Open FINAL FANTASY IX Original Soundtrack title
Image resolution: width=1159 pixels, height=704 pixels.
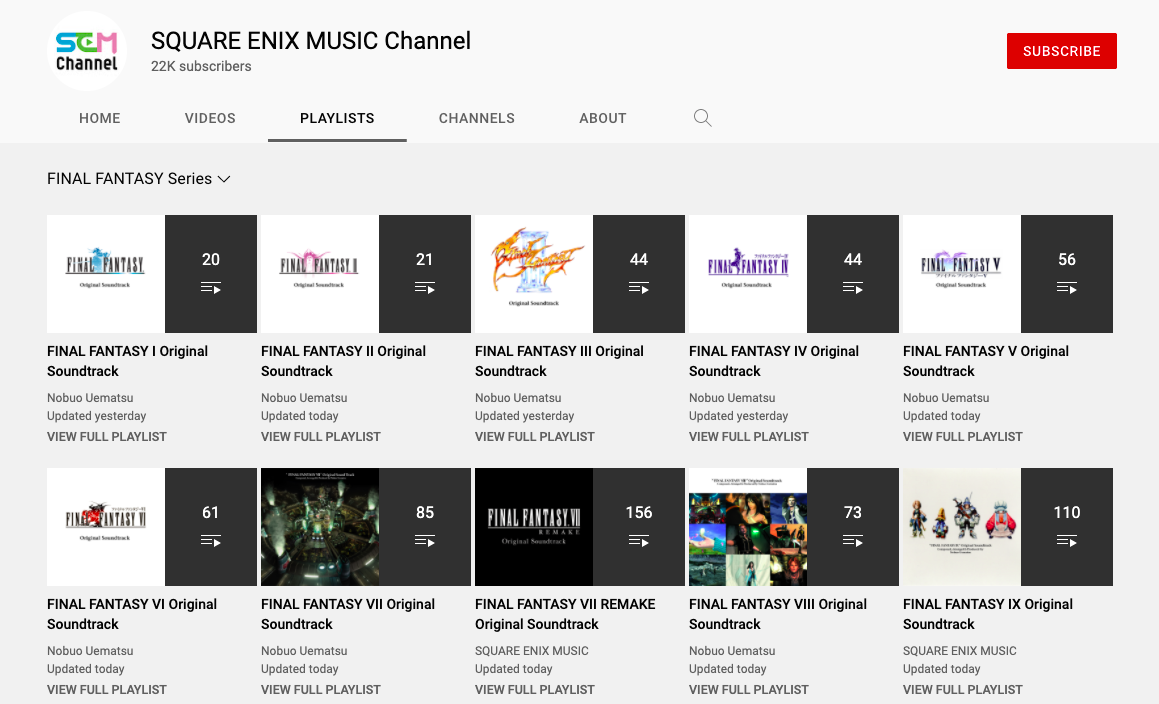click(988, 614)
